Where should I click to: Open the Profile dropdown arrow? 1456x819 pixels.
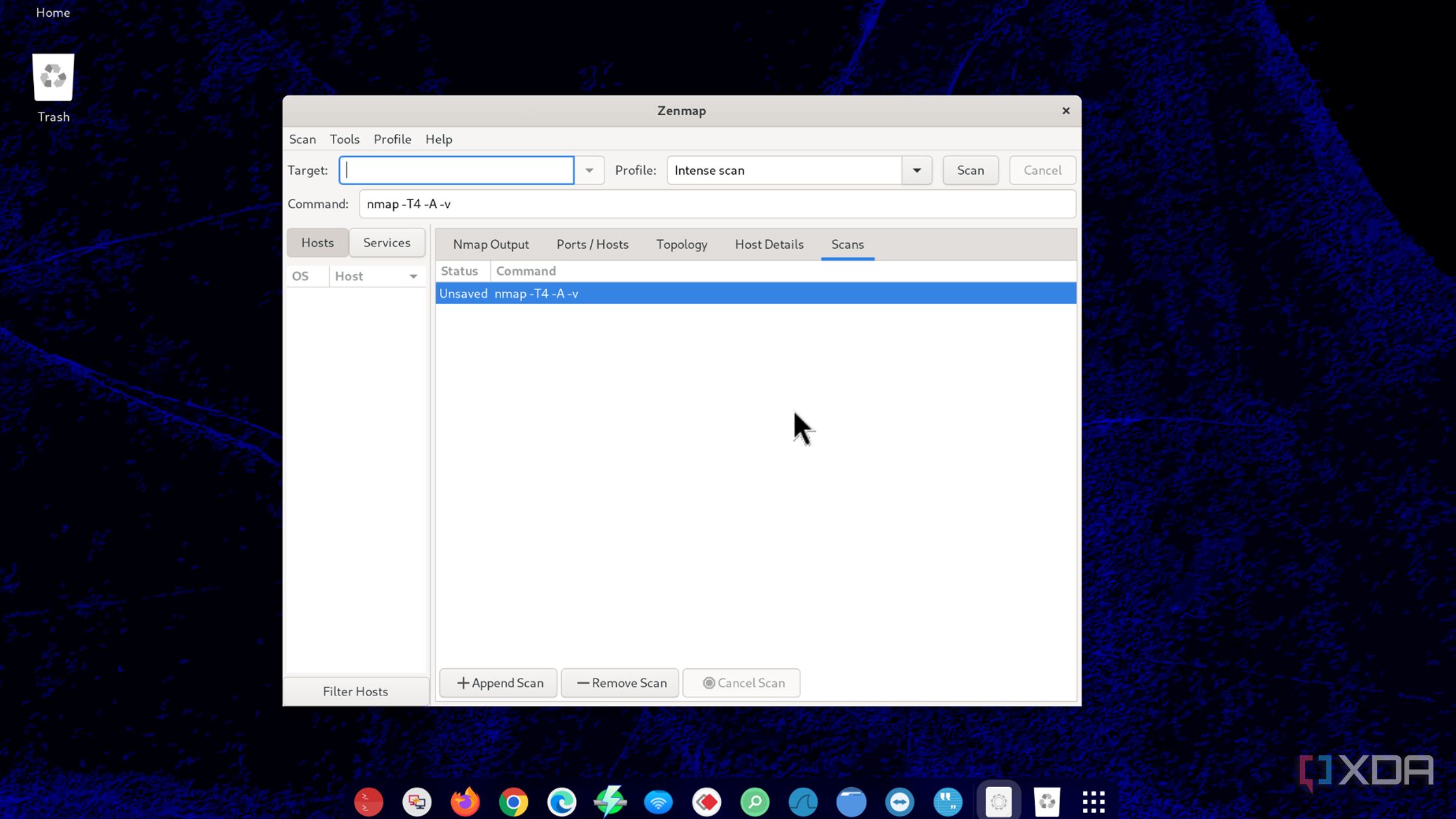(916, 170)
